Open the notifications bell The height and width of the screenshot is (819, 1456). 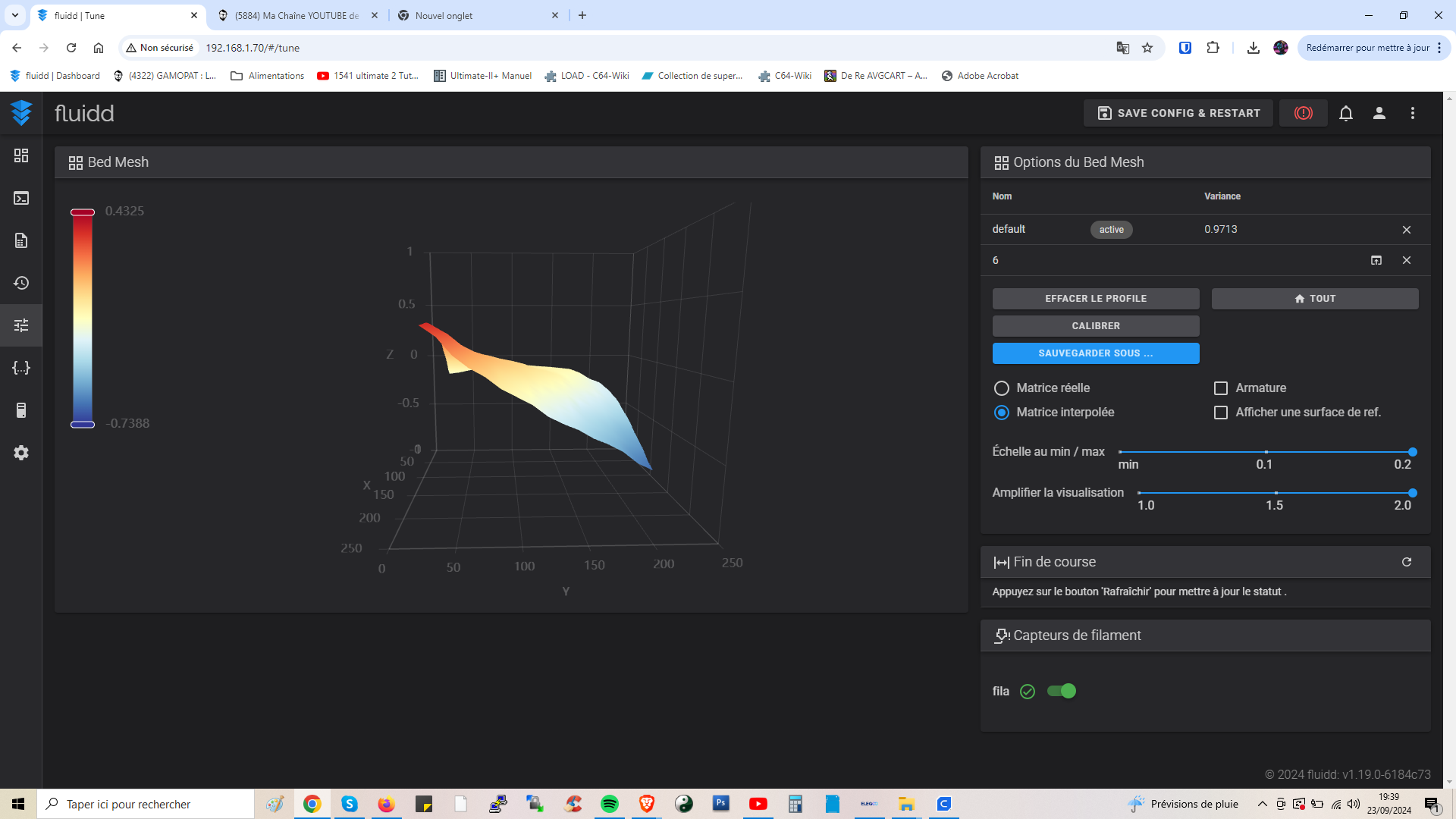pyautogui.click(x=1345, y=113)
